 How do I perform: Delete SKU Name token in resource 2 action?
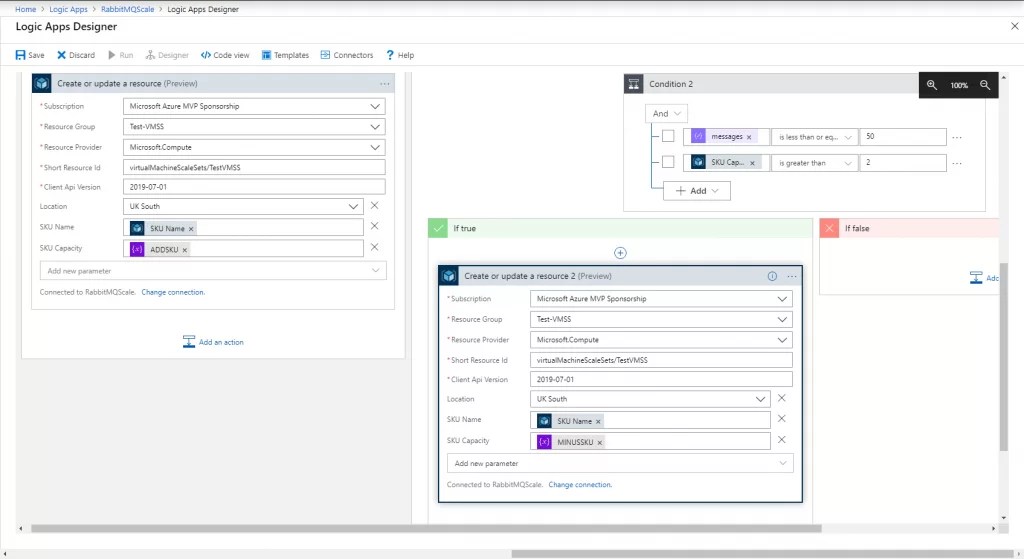pyautogui.click(x=598, y=422)
